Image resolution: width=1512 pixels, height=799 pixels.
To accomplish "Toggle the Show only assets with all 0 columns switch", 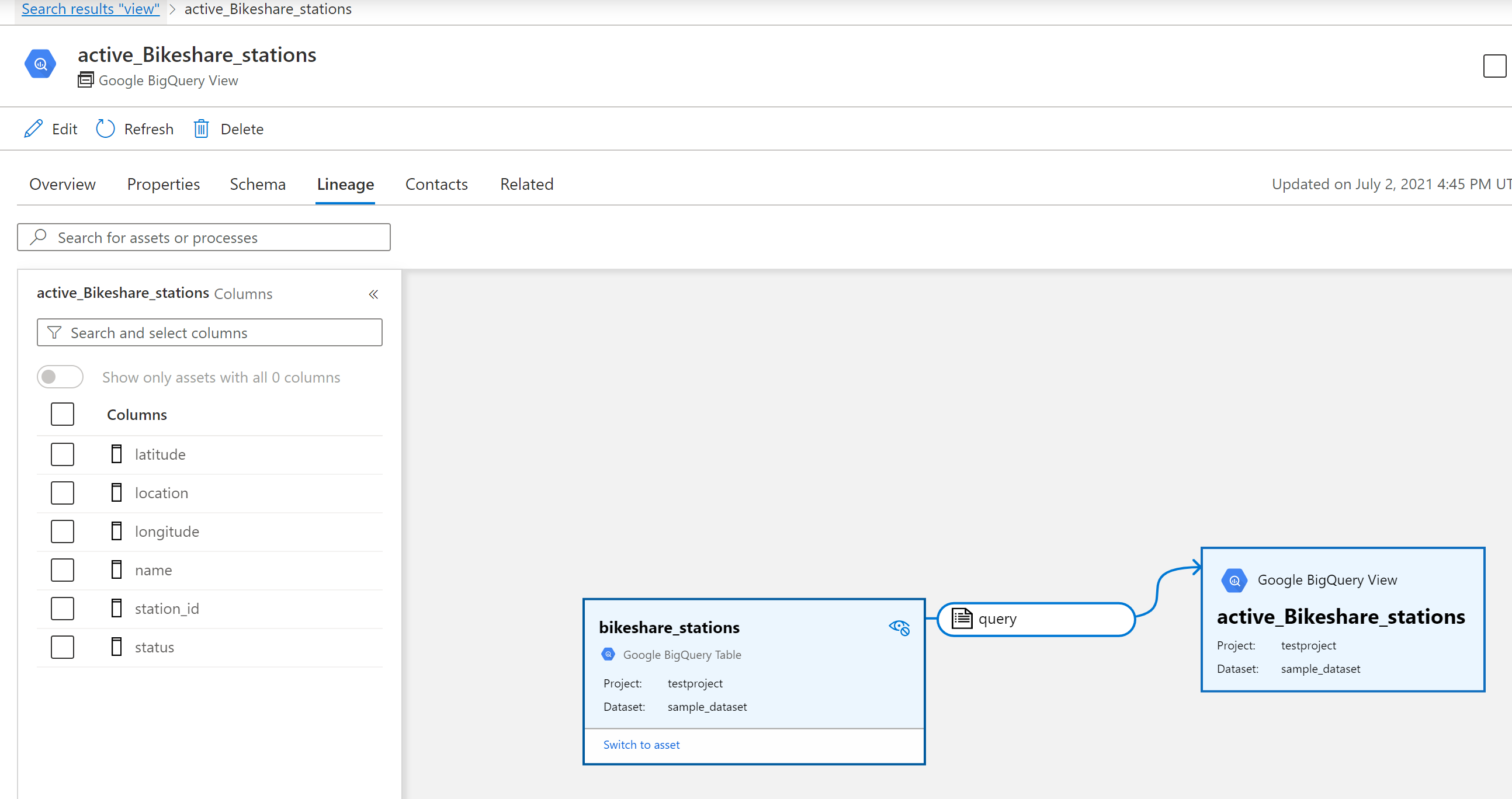I will click(x=58, y=377).
